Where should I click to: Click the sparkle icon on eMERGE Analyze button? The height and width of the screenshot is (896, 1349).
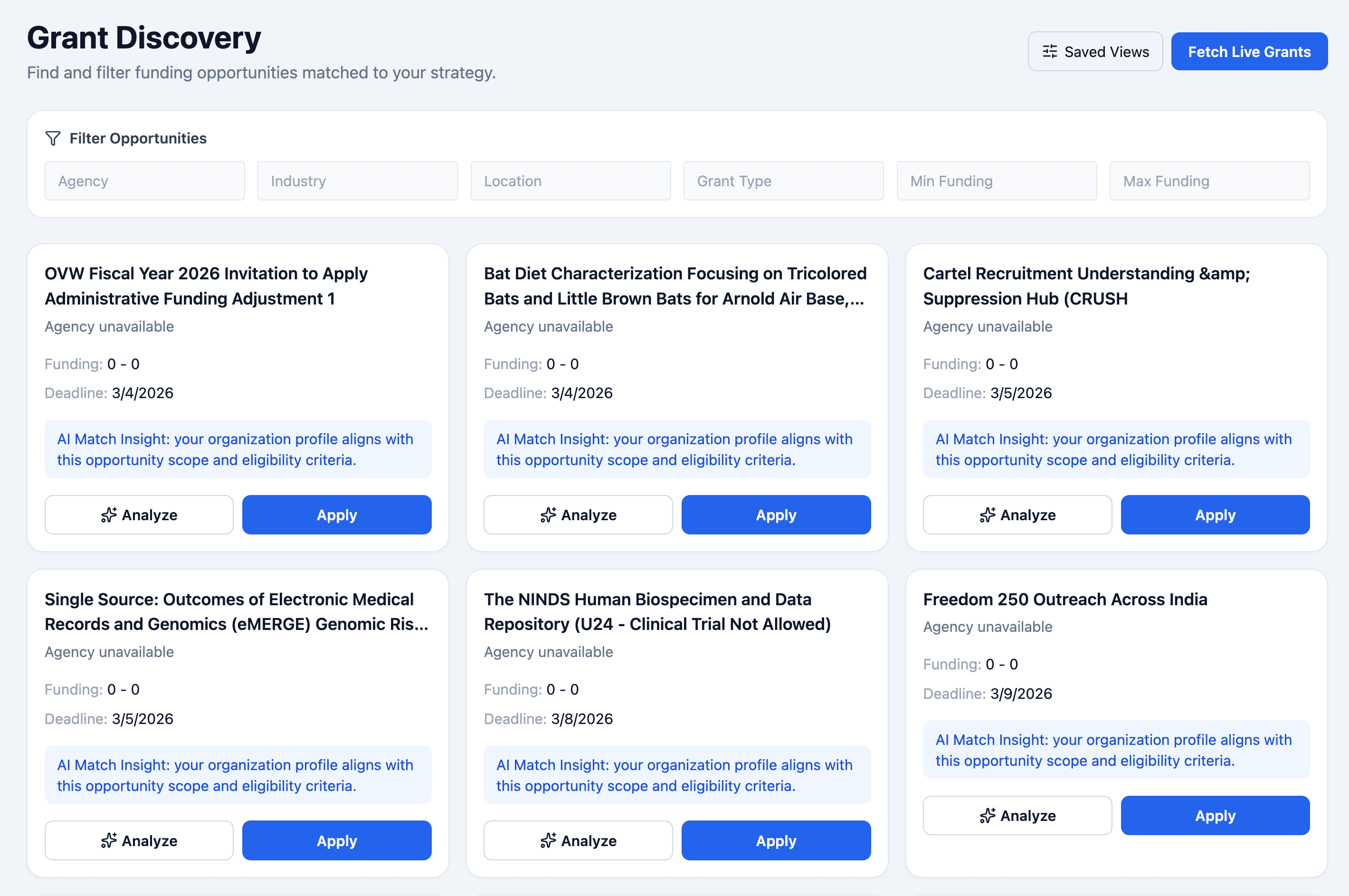pyautogui.click(x=109, y=840)
